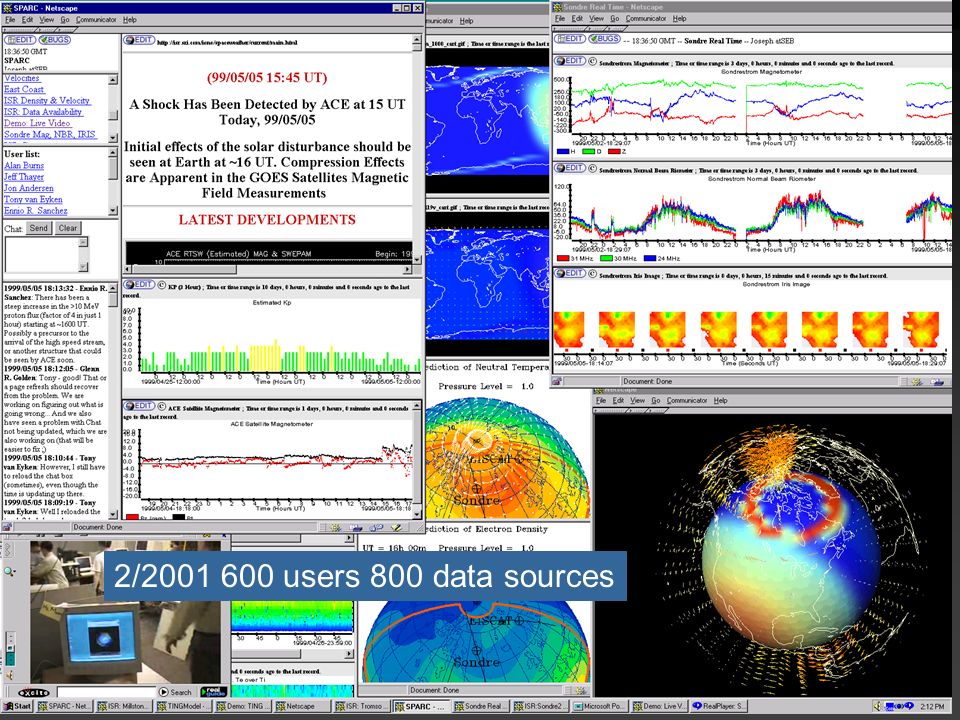This screenshot has height=720, width=960.
Task: Open Communicator menu in Sondre Real Time window
Action: pos(646,18)
